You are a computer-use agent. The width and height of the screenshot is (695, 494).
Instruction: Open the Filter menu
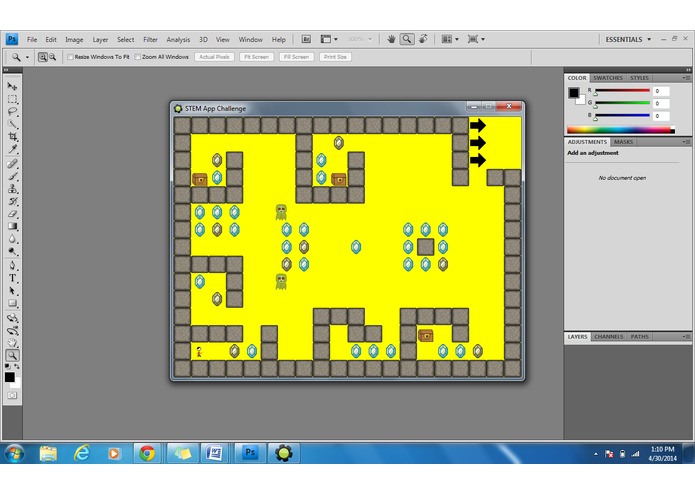tap(150, 39)
